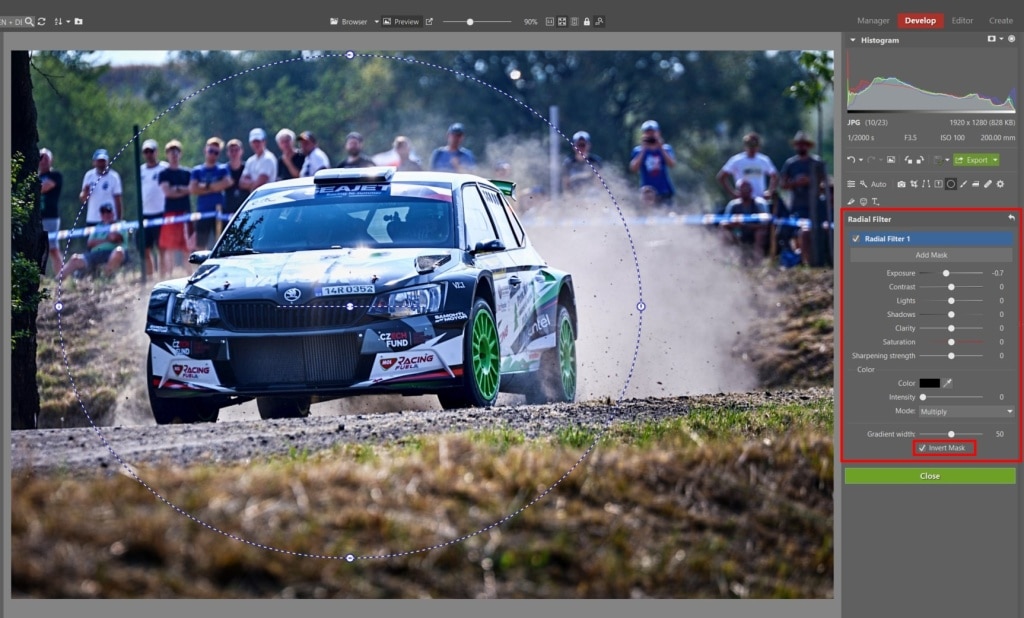Click the Intensity slider handle
1024x618 pixels.
(x=923, y=397)
